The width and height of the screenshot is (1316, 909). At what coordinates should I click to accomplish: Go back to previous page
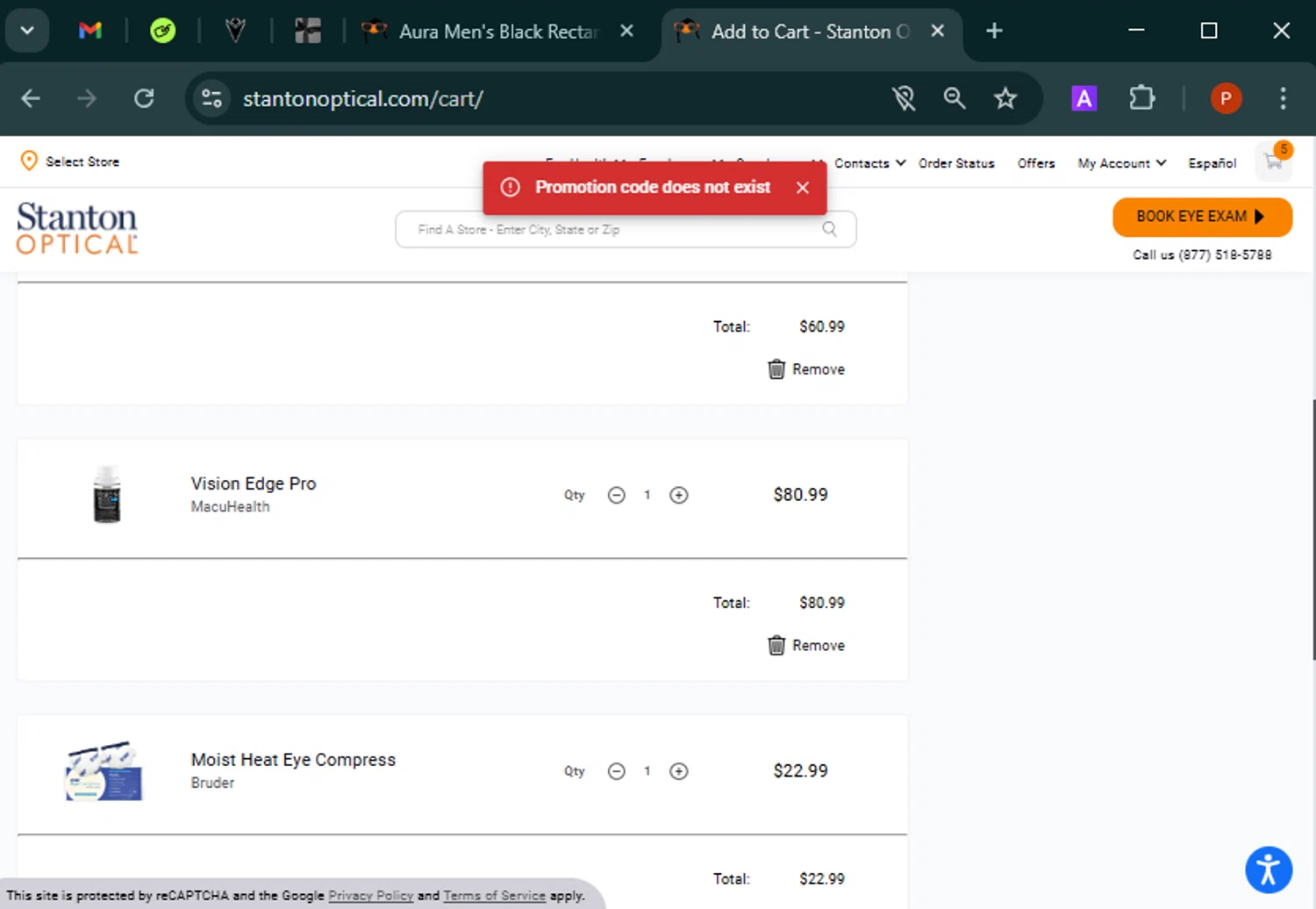click(31, 98)
